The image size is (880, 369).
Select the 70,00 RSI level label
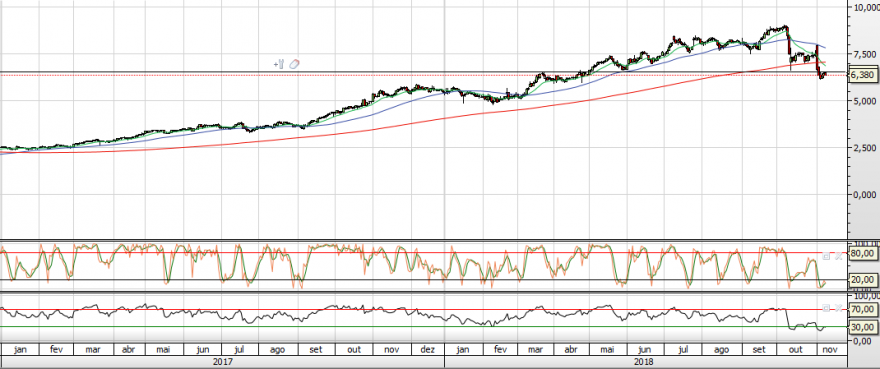tap(863, 309)
